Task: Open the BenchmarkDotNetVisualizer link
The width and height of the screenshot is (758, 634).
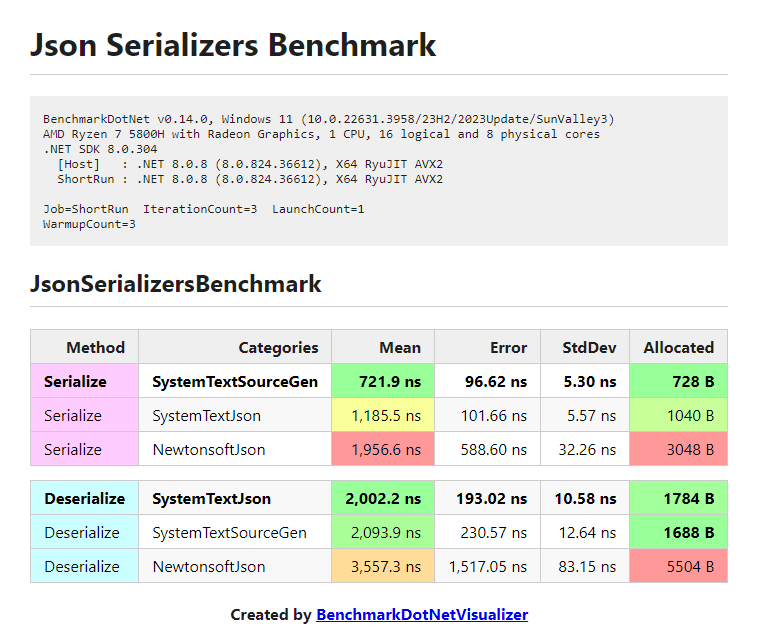Action: coord(422,614)
